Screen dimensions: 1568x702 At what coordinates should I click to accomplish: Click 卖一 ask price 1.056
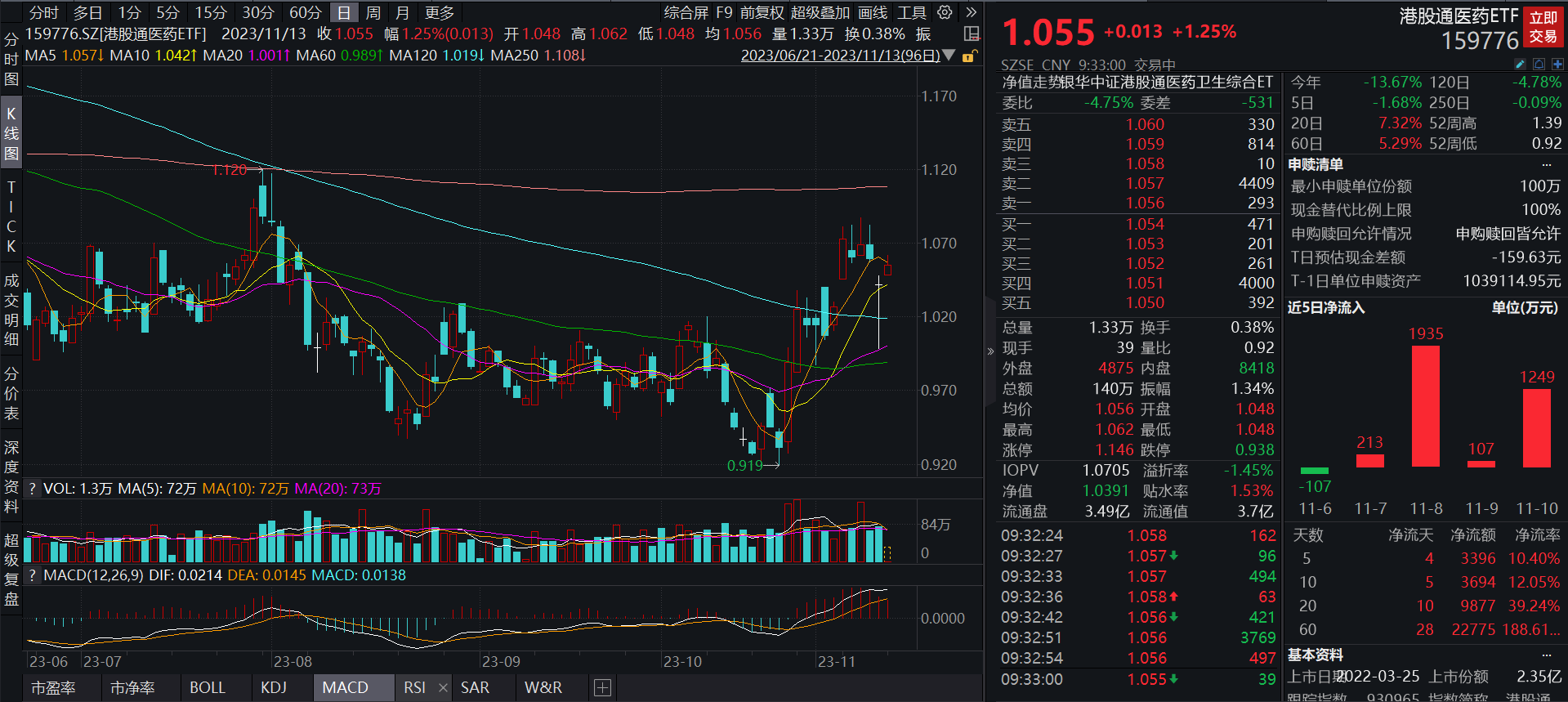1145,203
